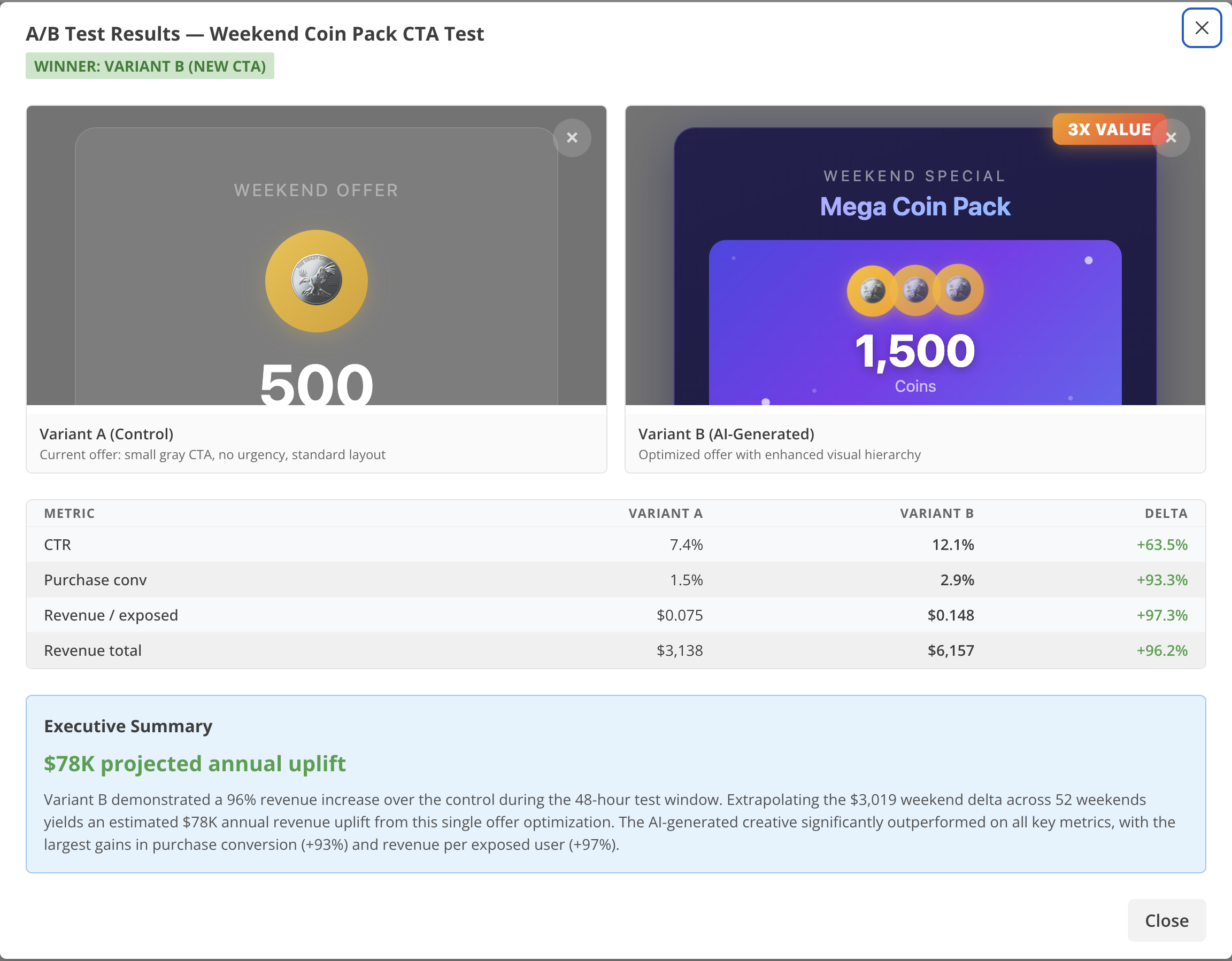The height and width of the screenshot is (961, 1232).
Task: Select the Revenue / exposed row label
Action: 111,615
